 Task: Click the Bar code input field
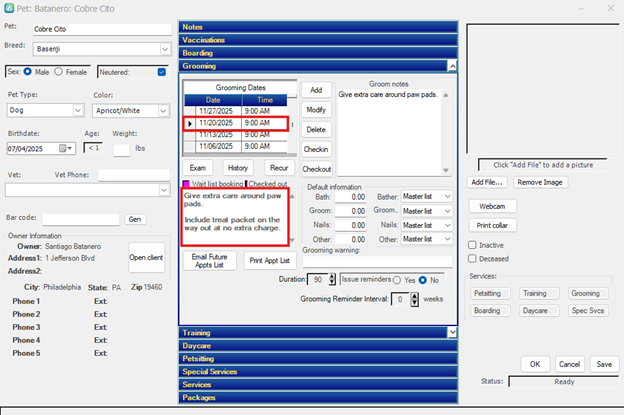[81, 219]
